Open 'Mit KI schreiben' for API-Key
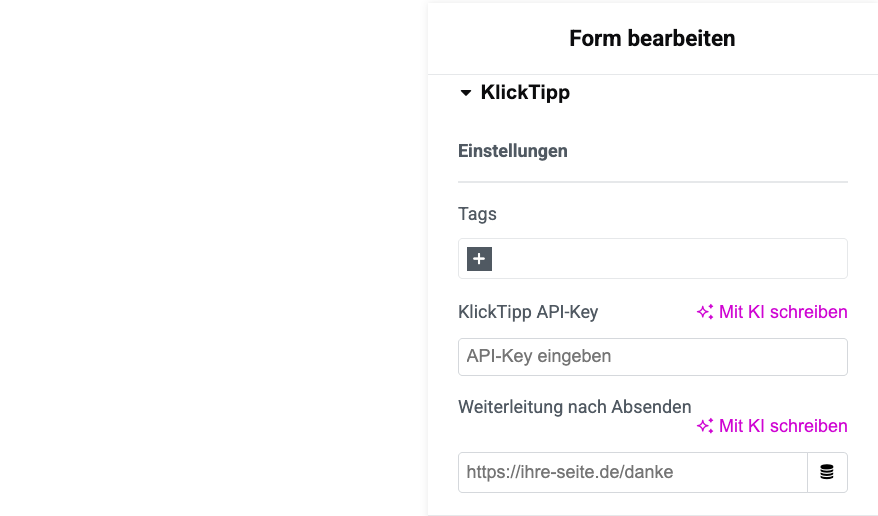This screenshot has height=516, width=878. point(782,312)
